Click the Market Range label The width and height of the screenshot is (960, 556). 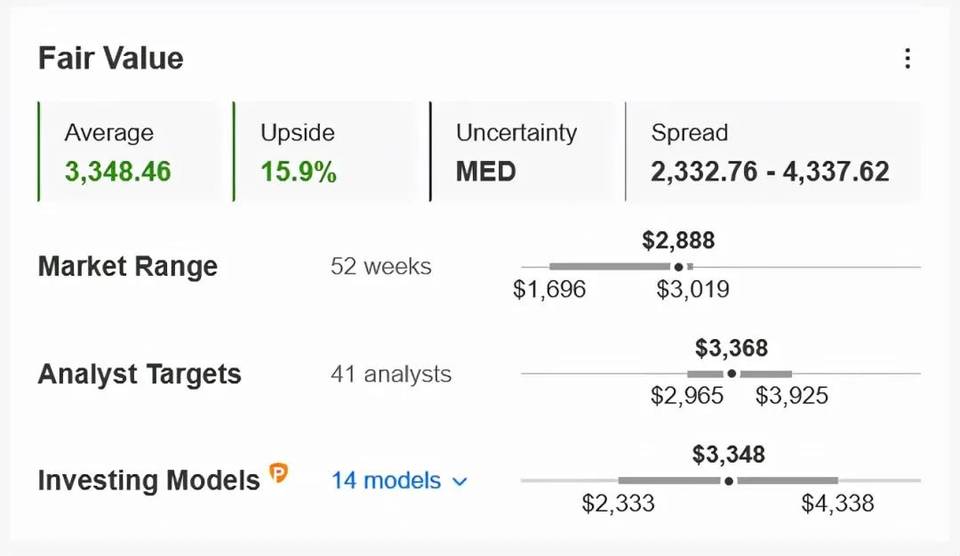tap(128, 266)
